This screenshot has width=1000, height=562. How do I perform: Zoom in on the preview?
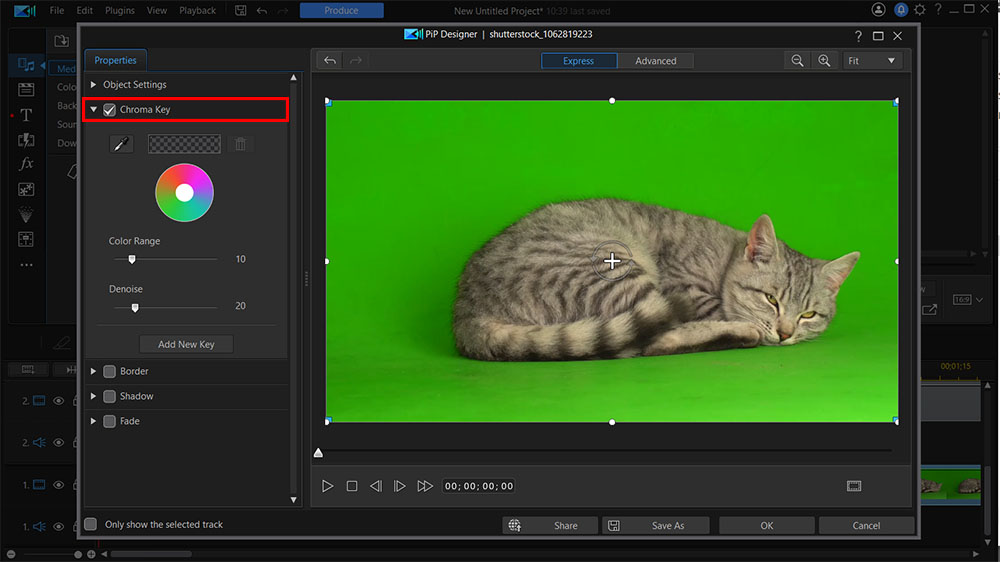click(824, 61)
